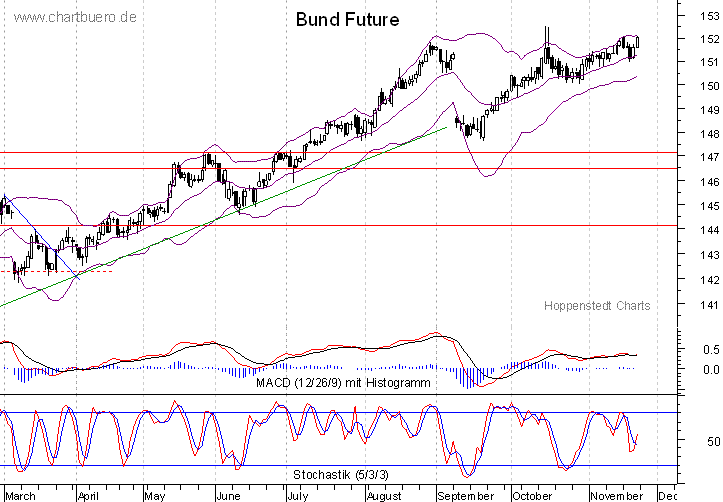Image resolution: width=723 pixels, height=502 pixels.
Task: Click the October month axis label
Action: click(532, 496)
